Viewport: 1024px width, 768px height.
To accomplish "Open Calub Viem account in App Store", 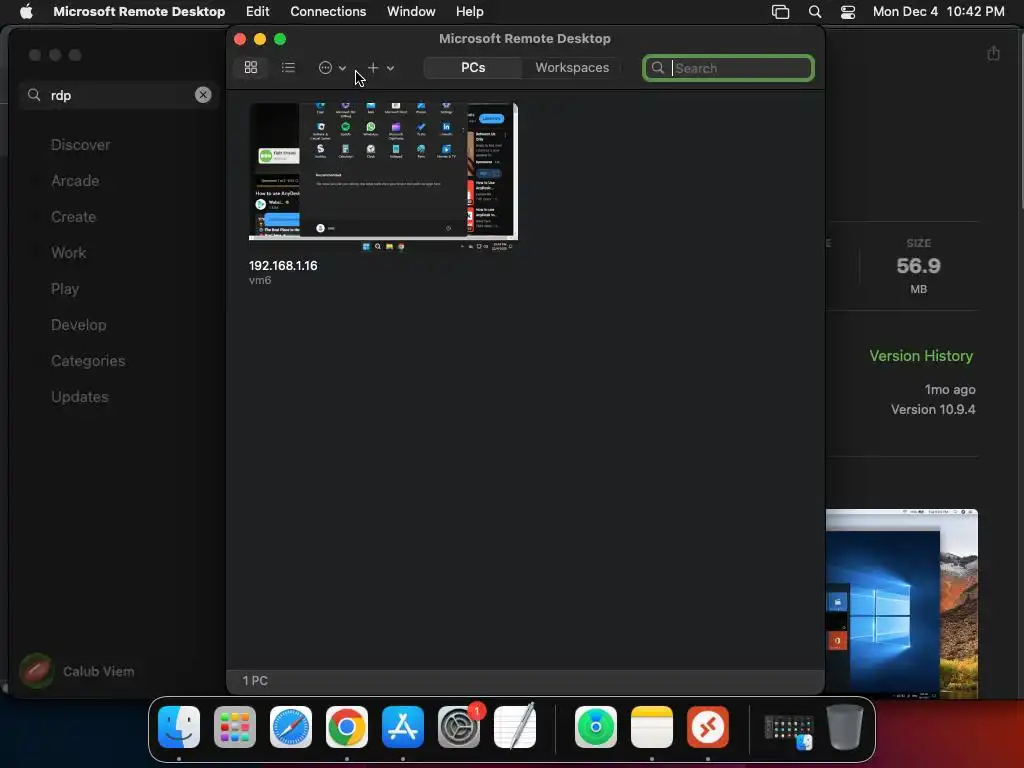I will [x=77, y=671].
